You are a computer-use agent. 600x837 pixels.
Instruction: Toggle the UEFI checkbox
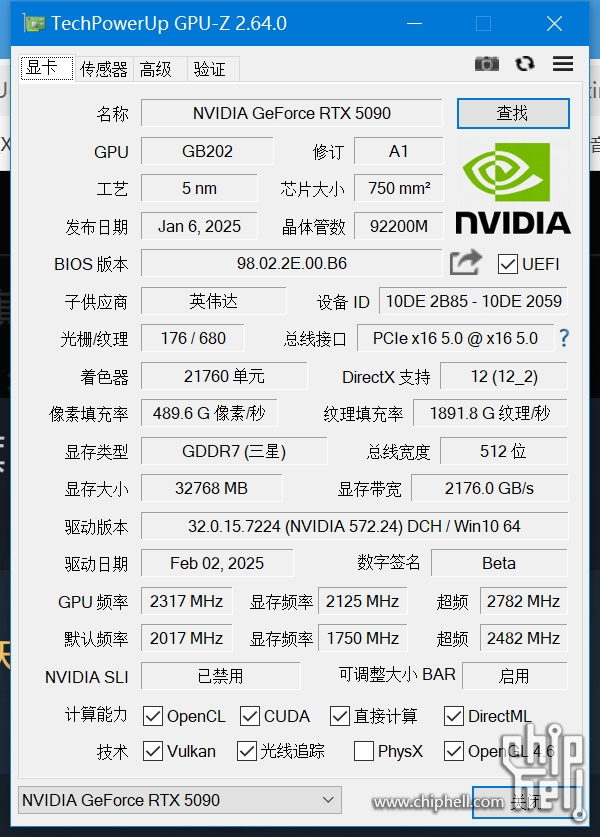pos(507,264)
